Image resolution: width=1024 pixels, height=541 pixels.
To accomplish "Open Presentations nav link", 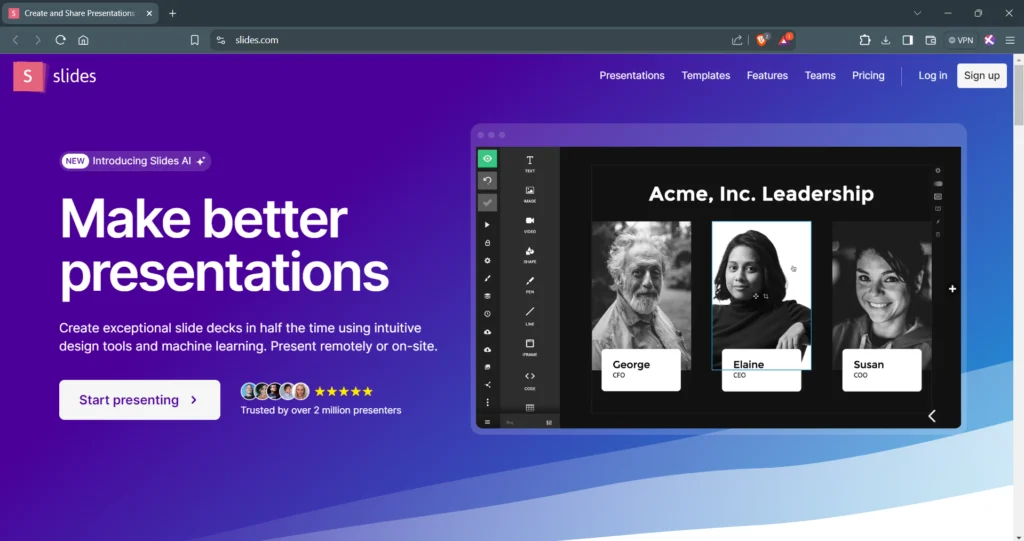I will coord(632,76).
